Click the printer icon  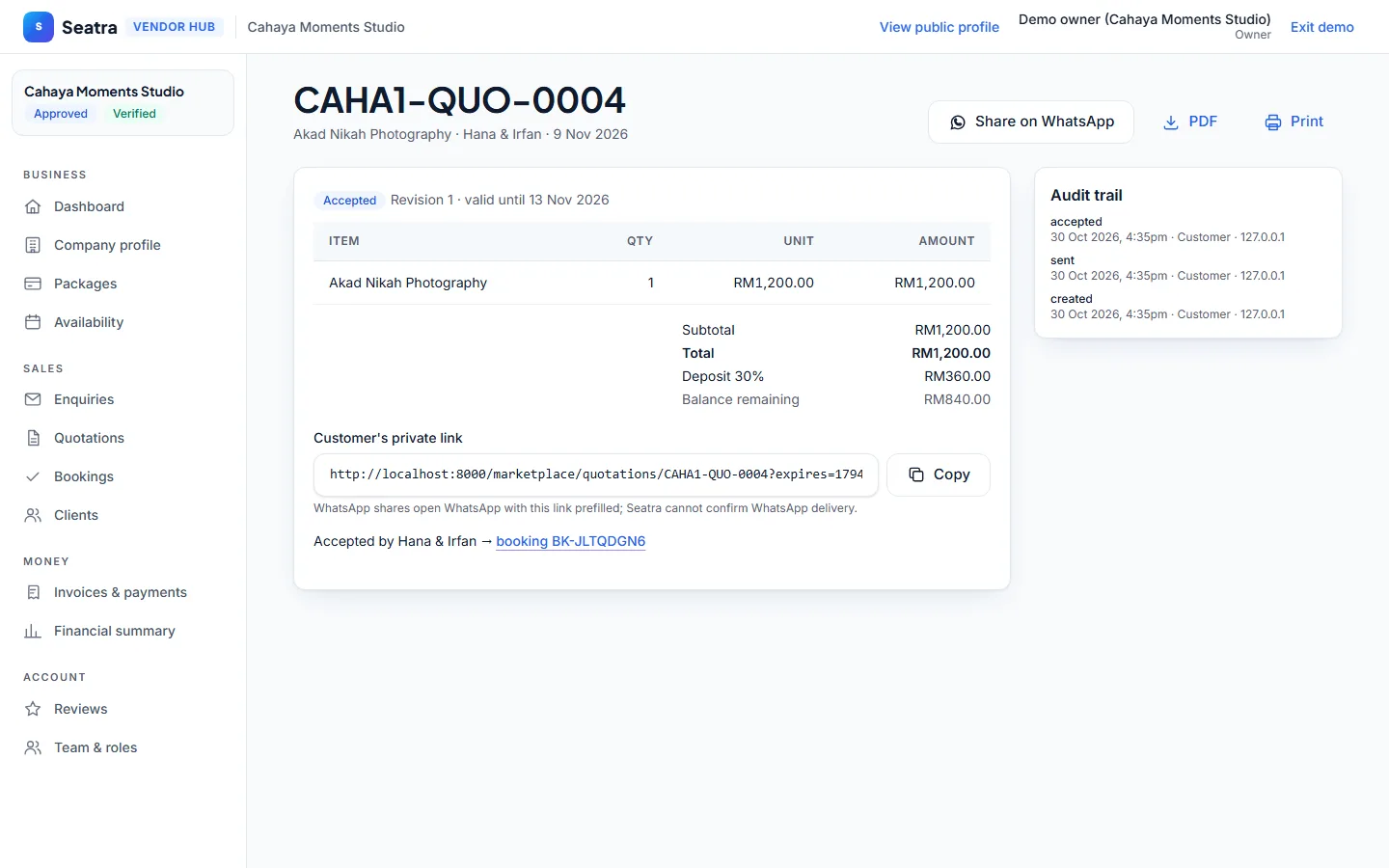coord(1273,122)
